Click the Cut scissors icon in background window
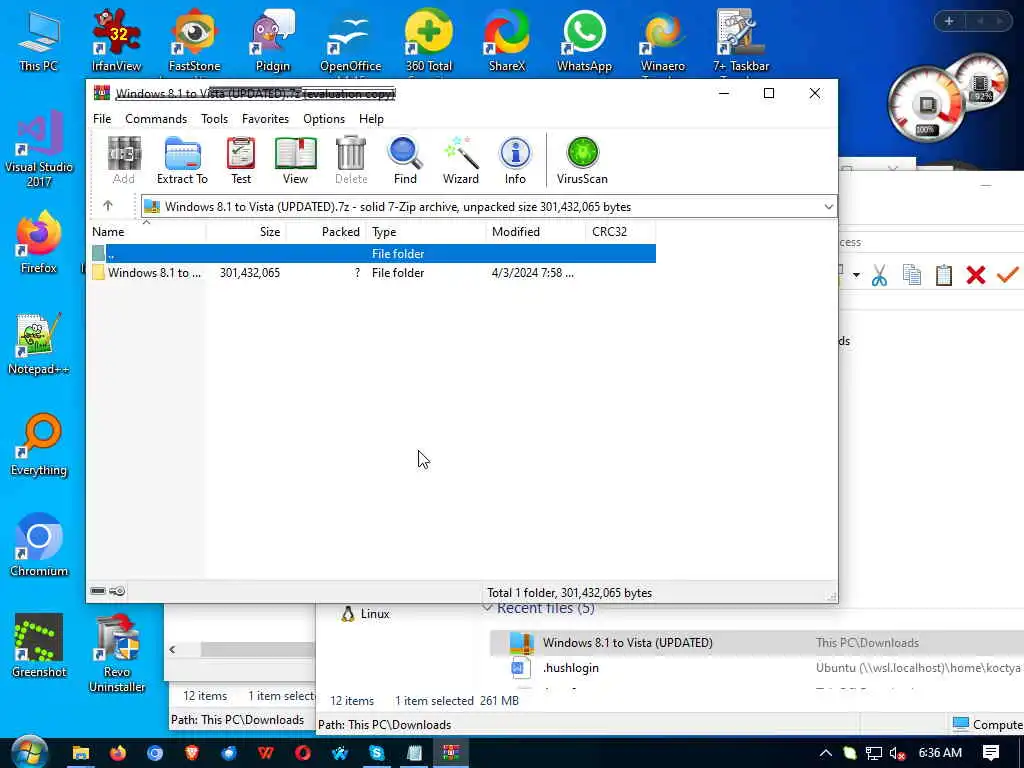1024x768 pixels. click(x=879, y=276)
